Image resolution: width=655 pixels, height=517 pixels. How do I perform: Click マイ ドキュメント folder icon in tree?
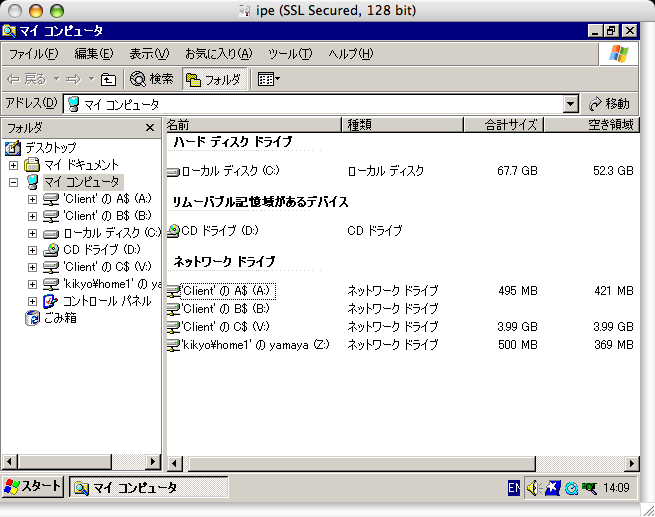coord(32,165)
